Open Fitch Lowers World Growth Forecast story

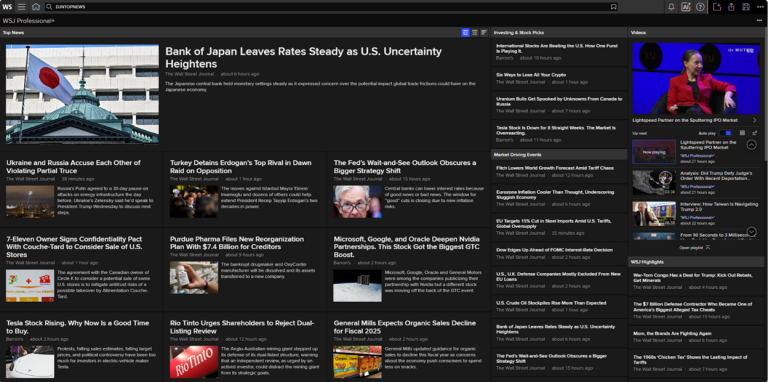(x=554, y=167)
